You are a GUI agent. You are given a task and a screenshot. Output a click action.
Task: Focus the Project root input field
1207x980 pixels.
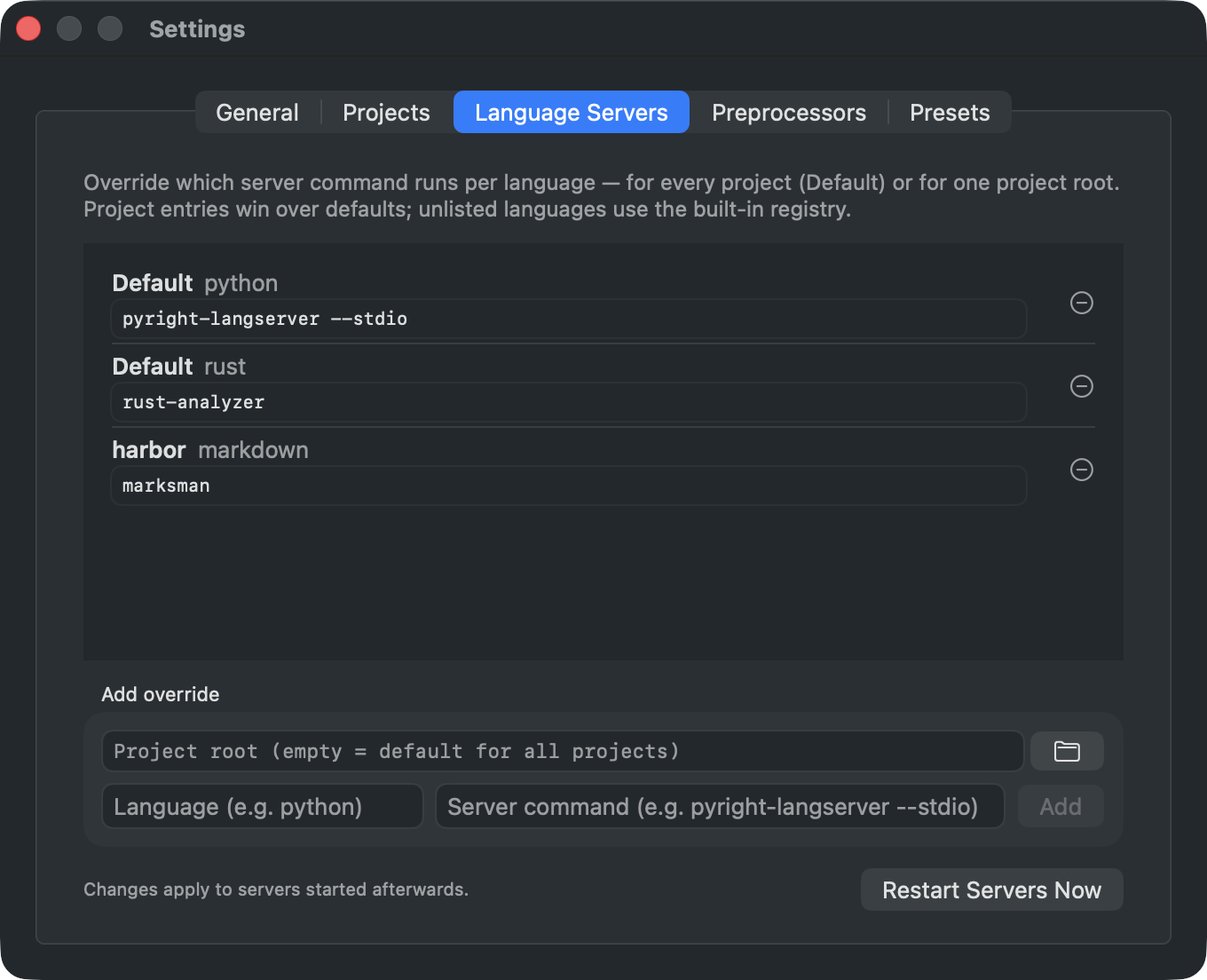click(563, 751)
